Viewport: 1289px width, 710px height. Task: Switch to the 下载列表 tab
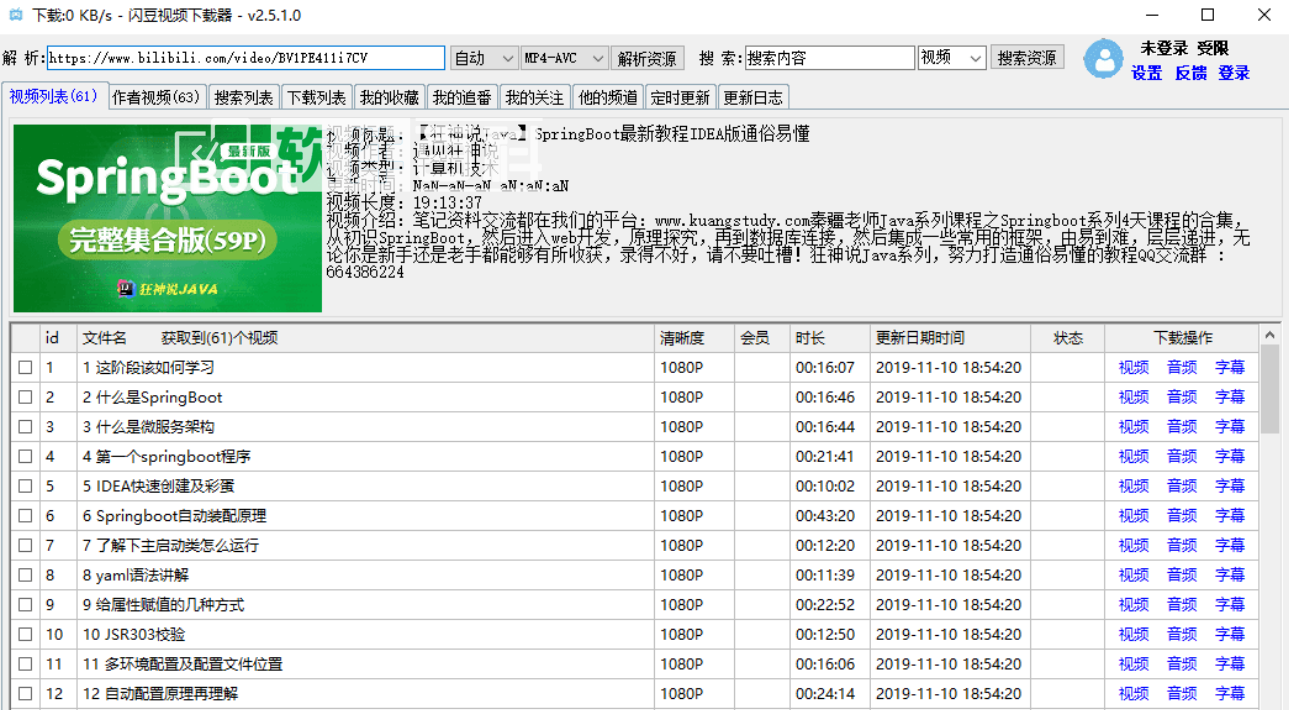[316, 97]
